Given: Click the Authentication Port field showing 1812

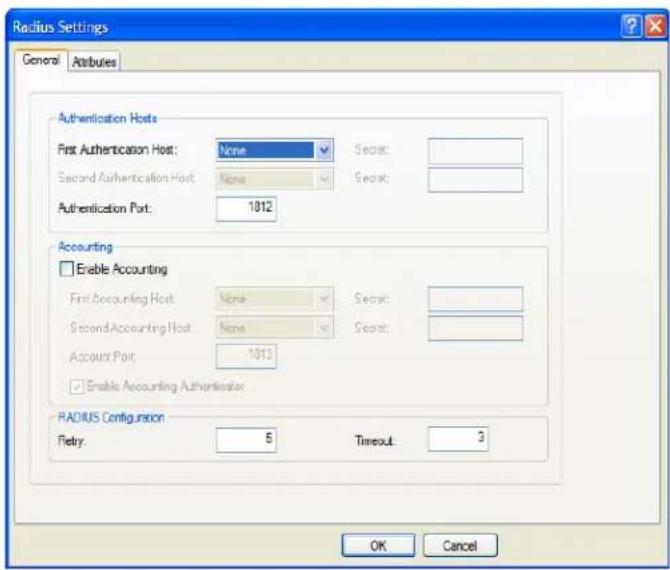Looking at the screenshot, I should tap(246, 209).
